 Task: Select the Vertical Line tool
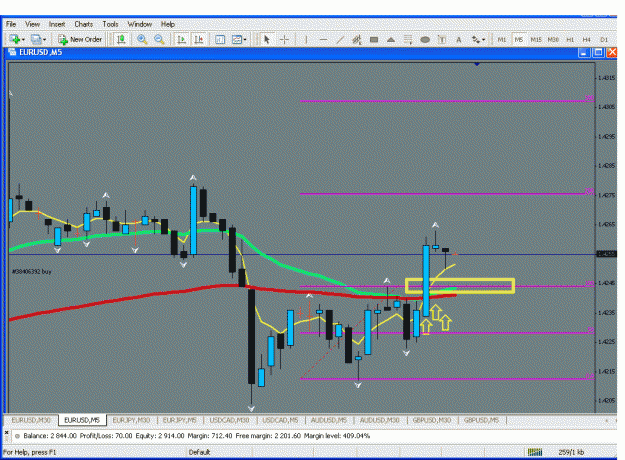(306, 39)
